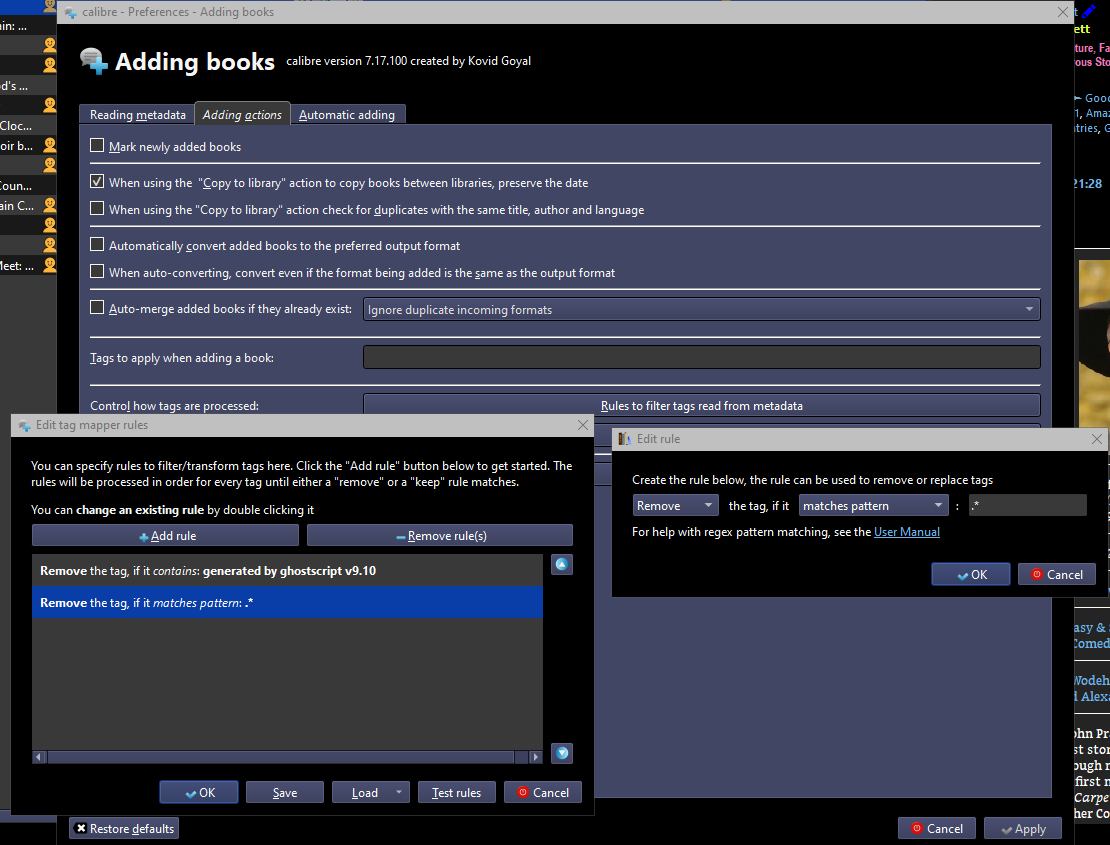Click the rules list horizontal scrollbar track

click(287, 757)
